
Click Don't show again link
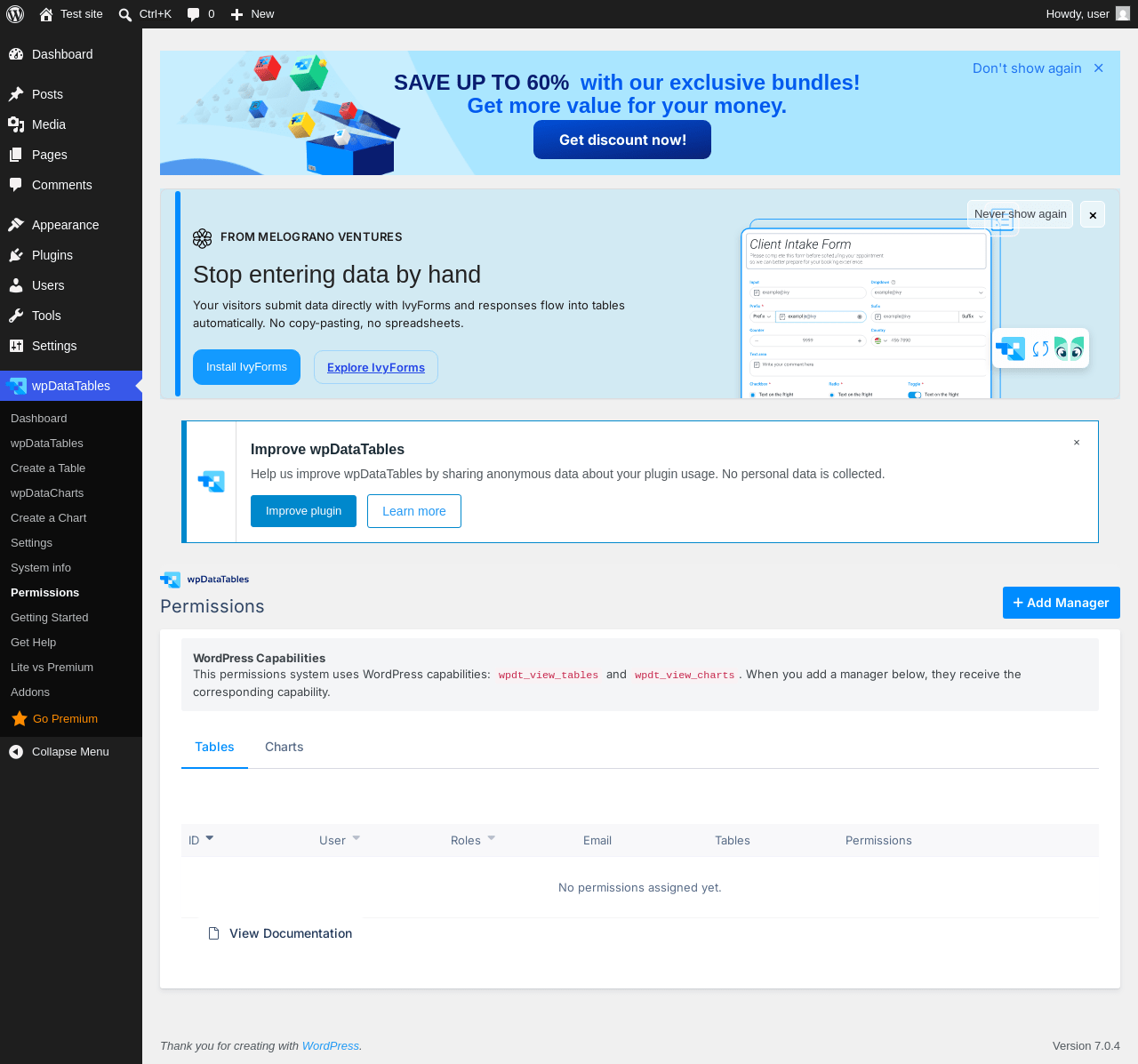[x=1027, y=68]
